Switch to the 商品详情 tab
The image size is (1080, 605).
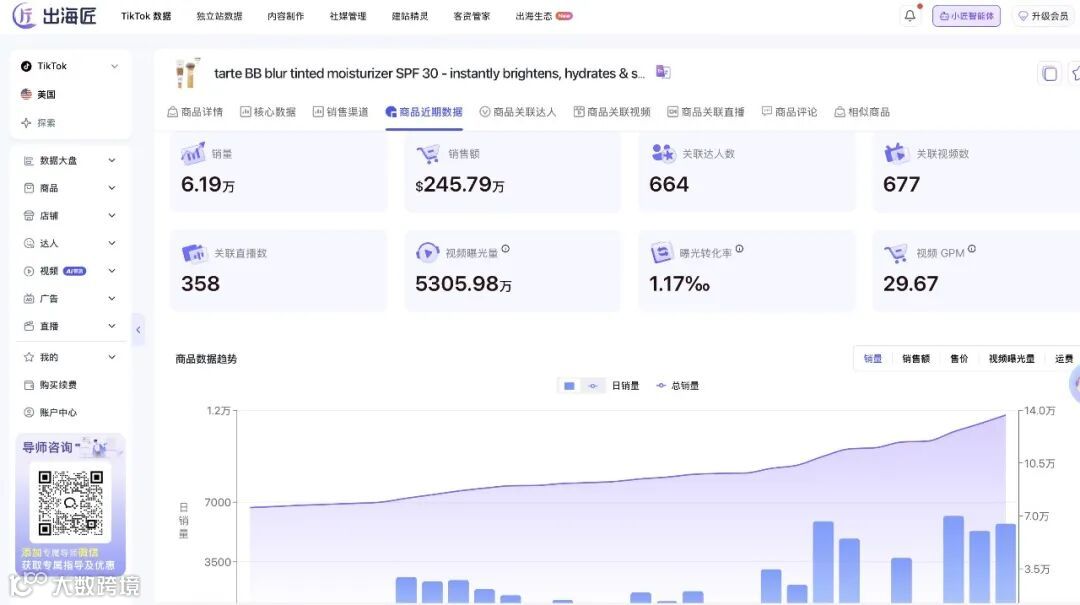[195, 112]
